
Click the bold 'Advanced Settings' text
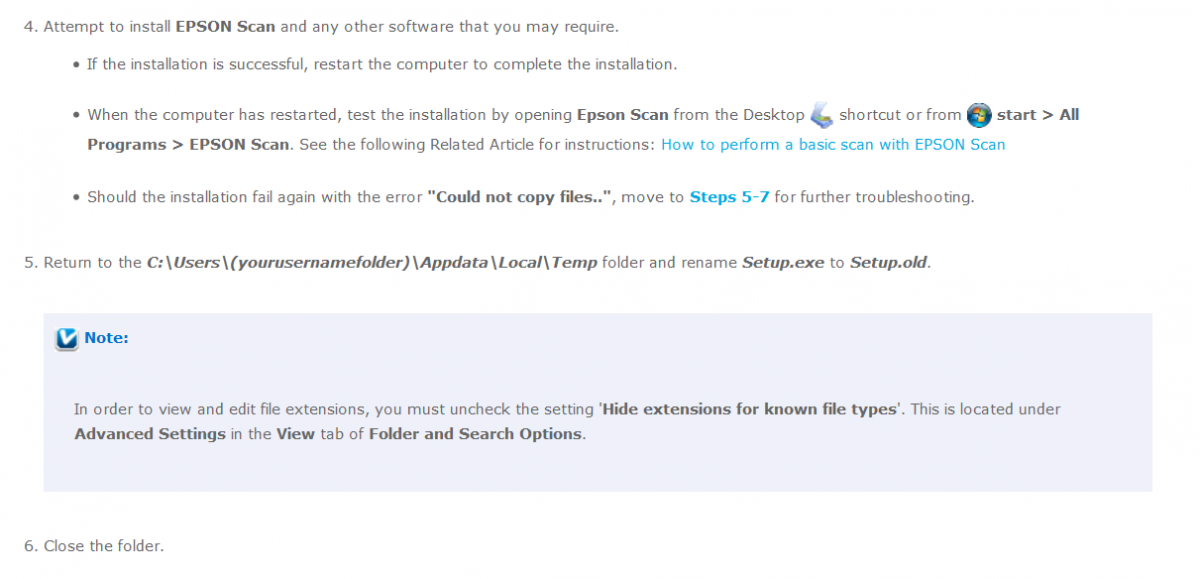(x=150, y=434)
